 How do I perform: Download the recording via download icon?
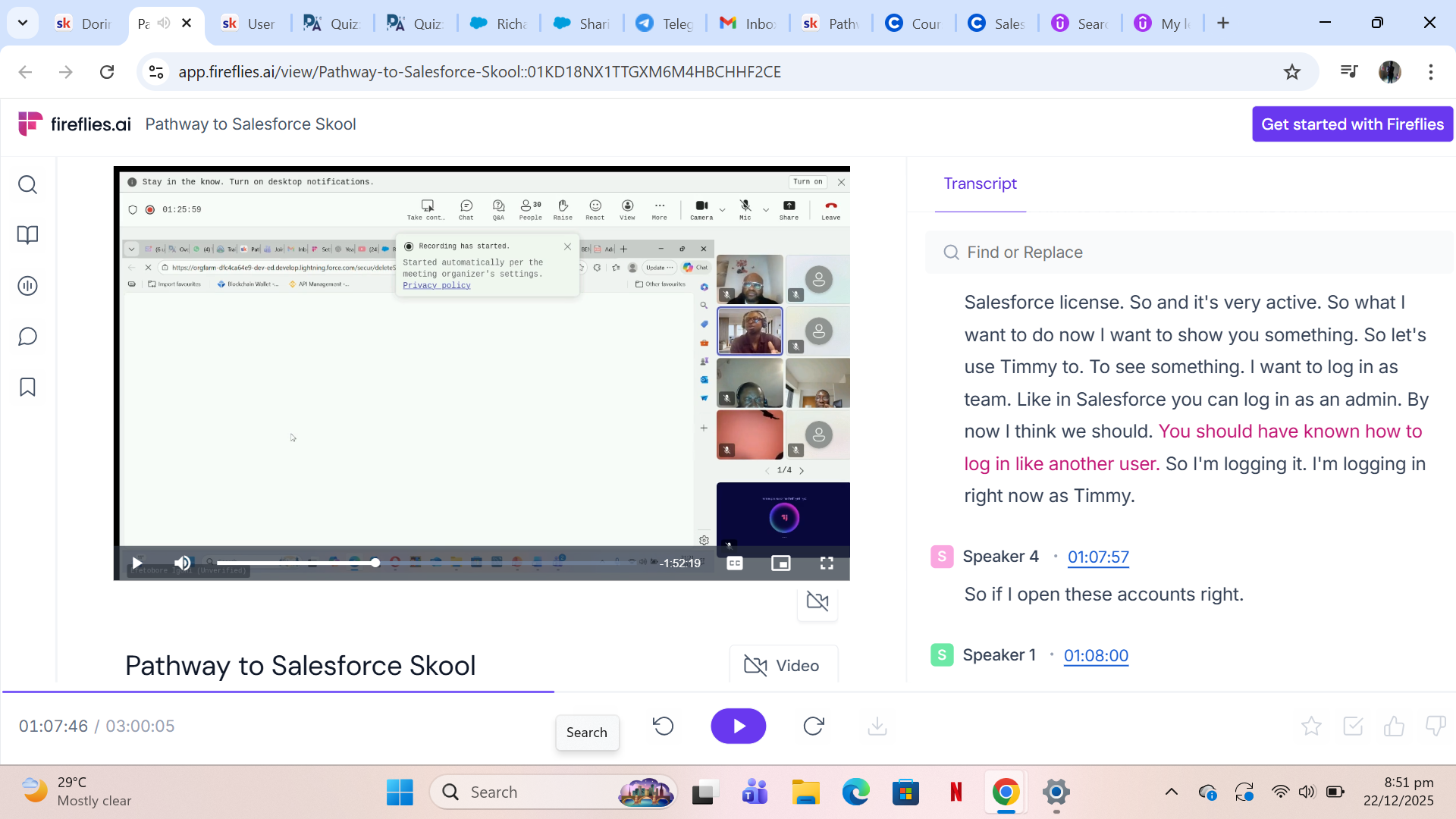pyautogui.click(x=877, y=726)
